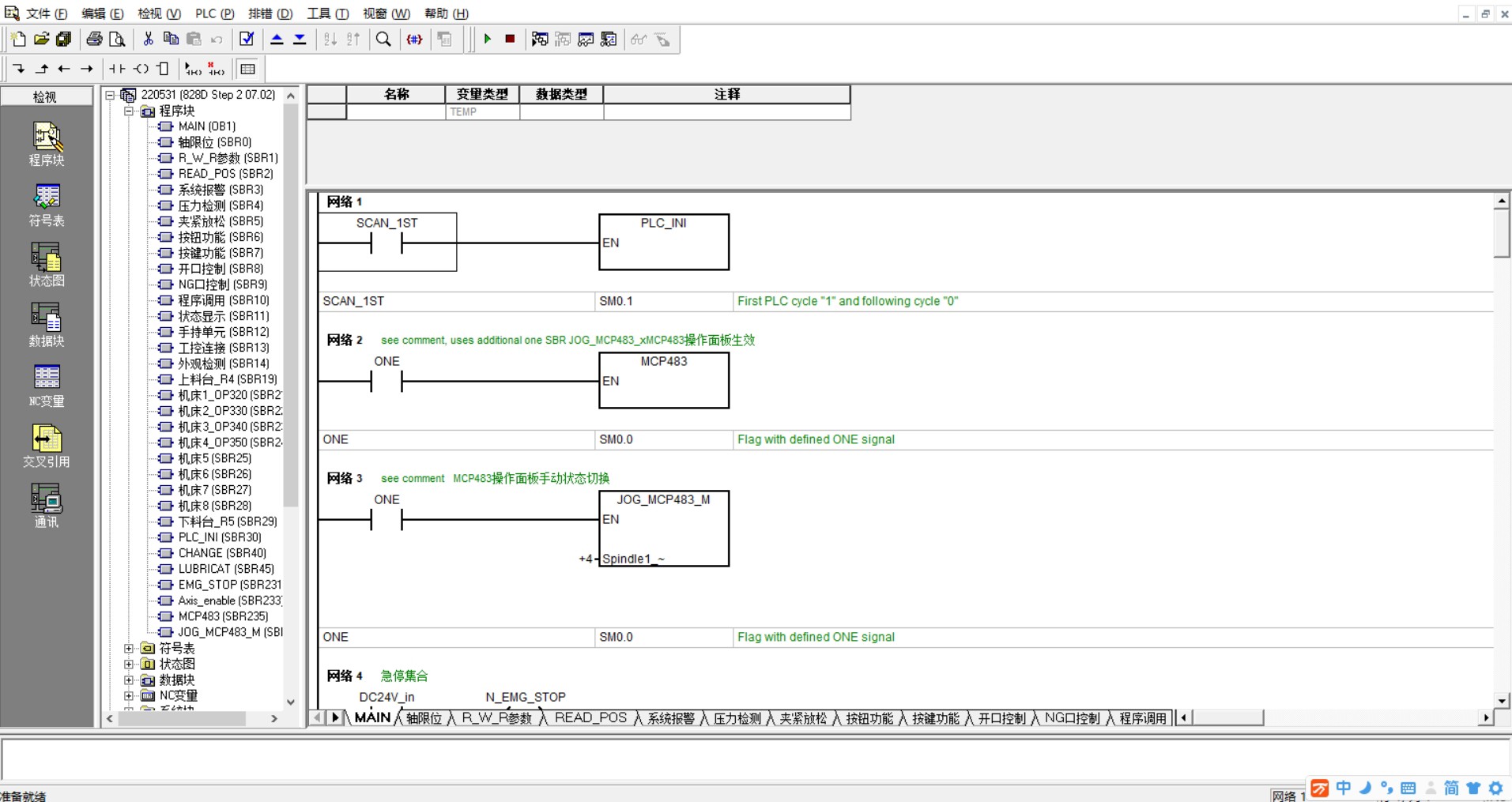Open print preview from the toolbar
The height and width of the screenshot is (802, 1512).
pos(117,39)
